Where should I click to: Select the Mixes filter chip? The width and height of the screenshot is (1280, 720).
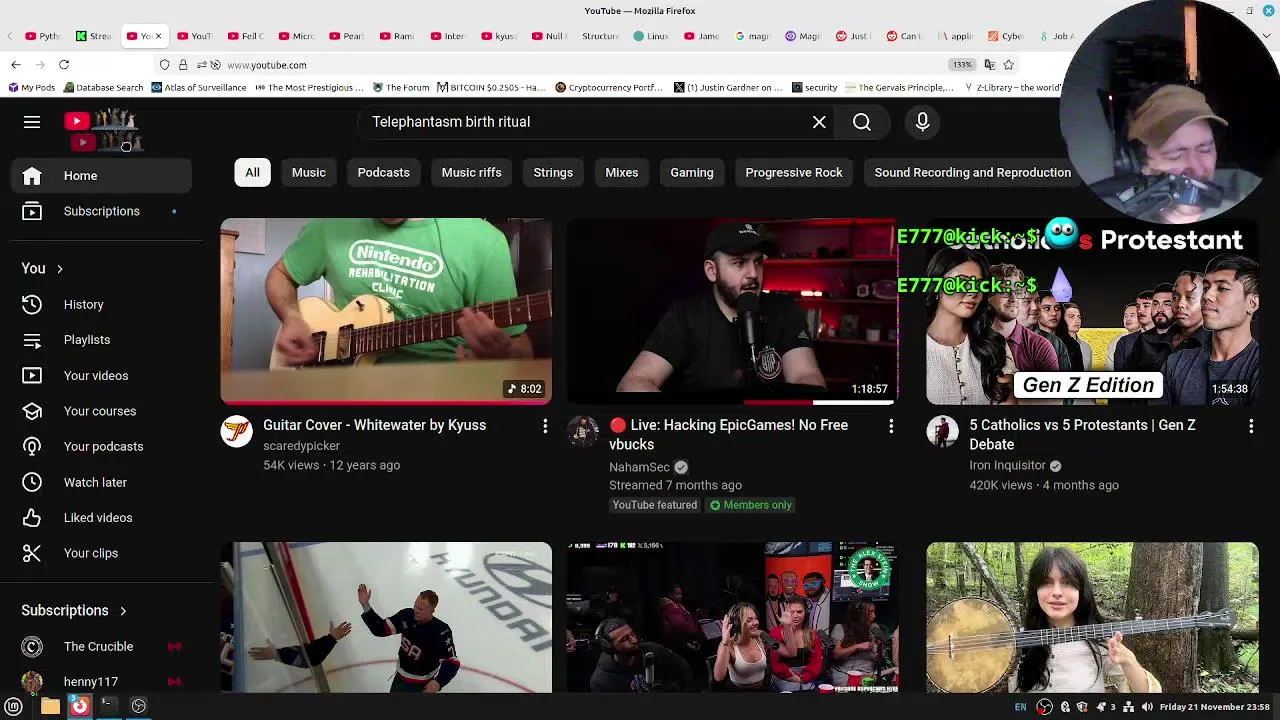pos(621,173)
